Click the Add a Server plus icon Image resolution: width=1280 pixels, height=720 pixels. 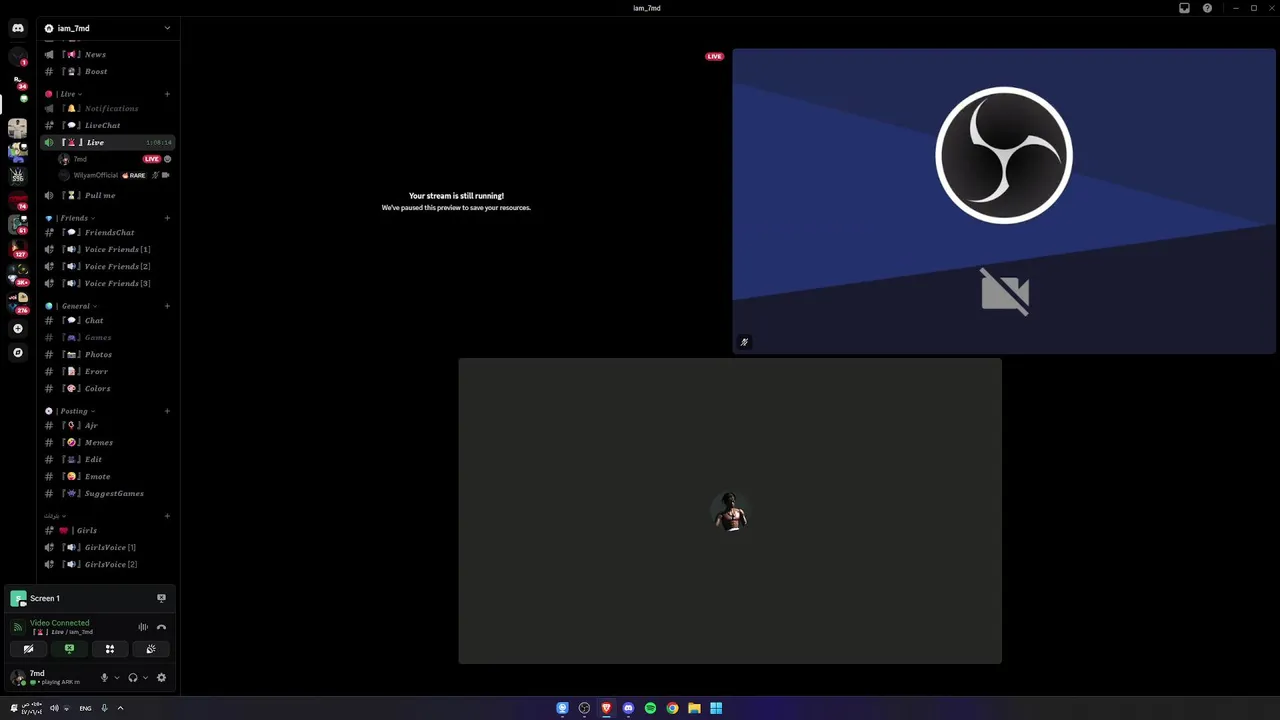pos(18,328)
